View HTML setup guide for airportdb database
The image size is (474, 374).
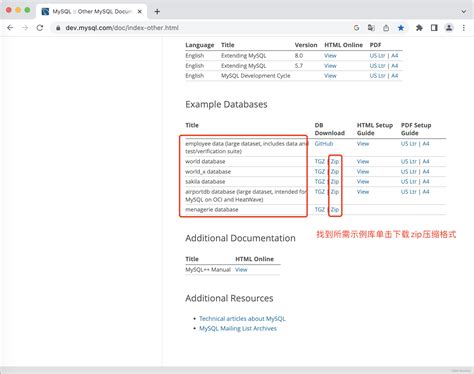pyautogui.click(x=363, y=192)
